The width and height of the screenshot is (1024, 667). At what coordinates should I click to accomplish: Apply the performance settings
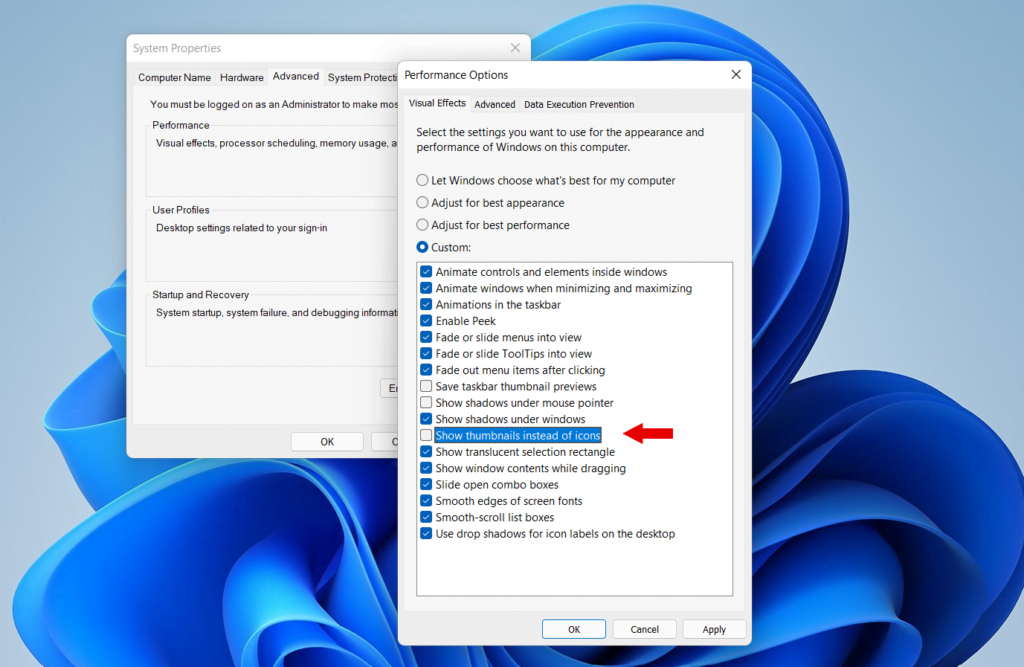coord(714,629)
